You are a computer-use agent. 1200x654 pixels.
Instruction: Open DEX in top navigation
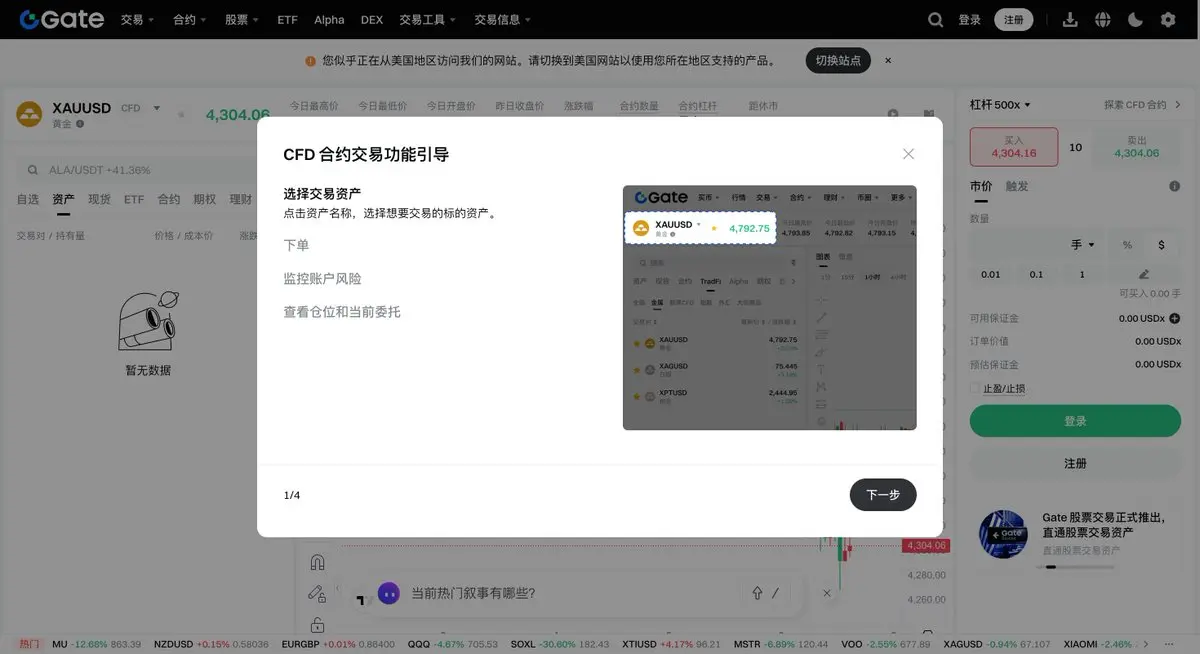tap(372, 19)
